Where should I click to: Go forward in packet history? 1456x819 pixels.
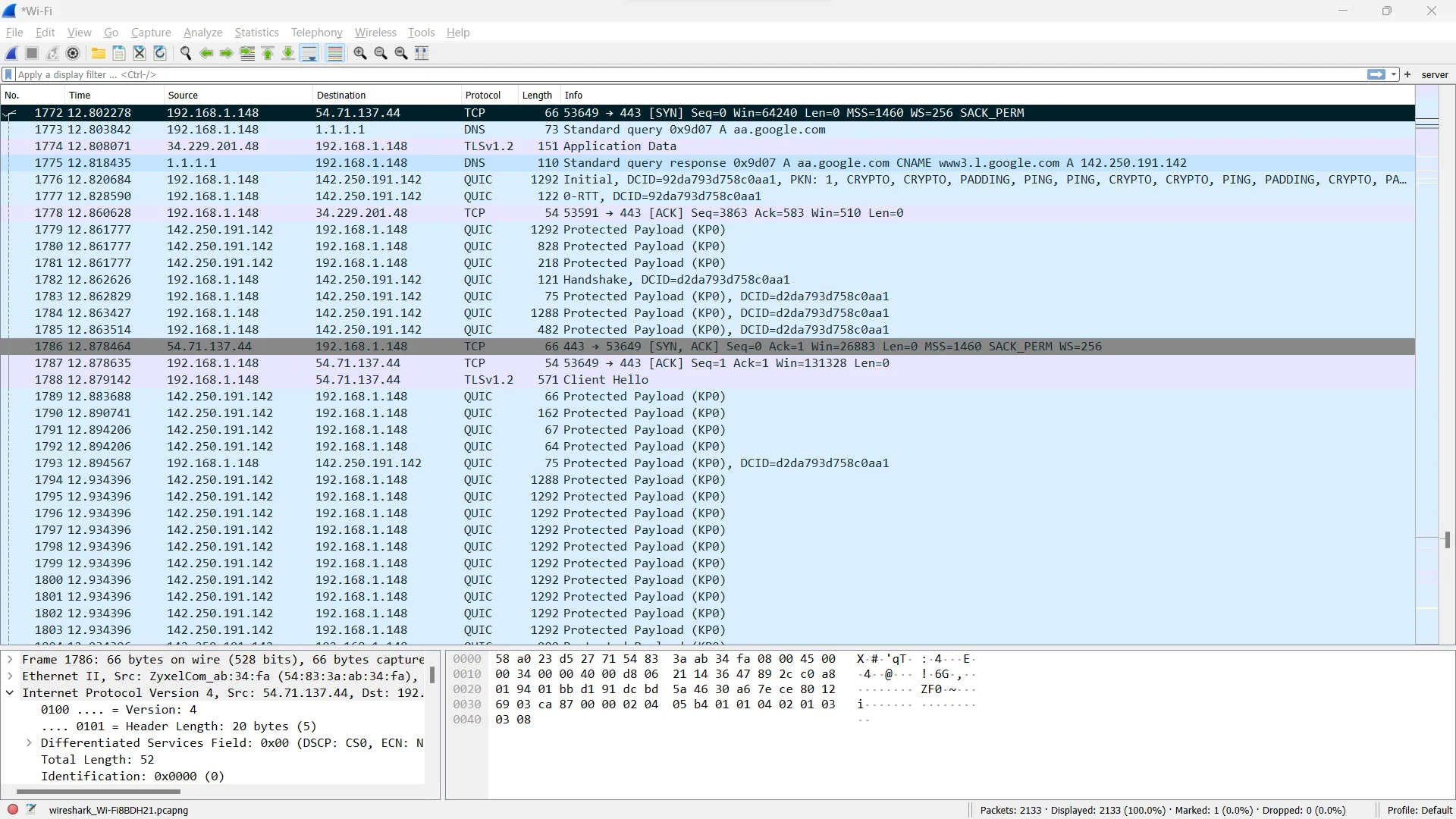pos(227,53)
